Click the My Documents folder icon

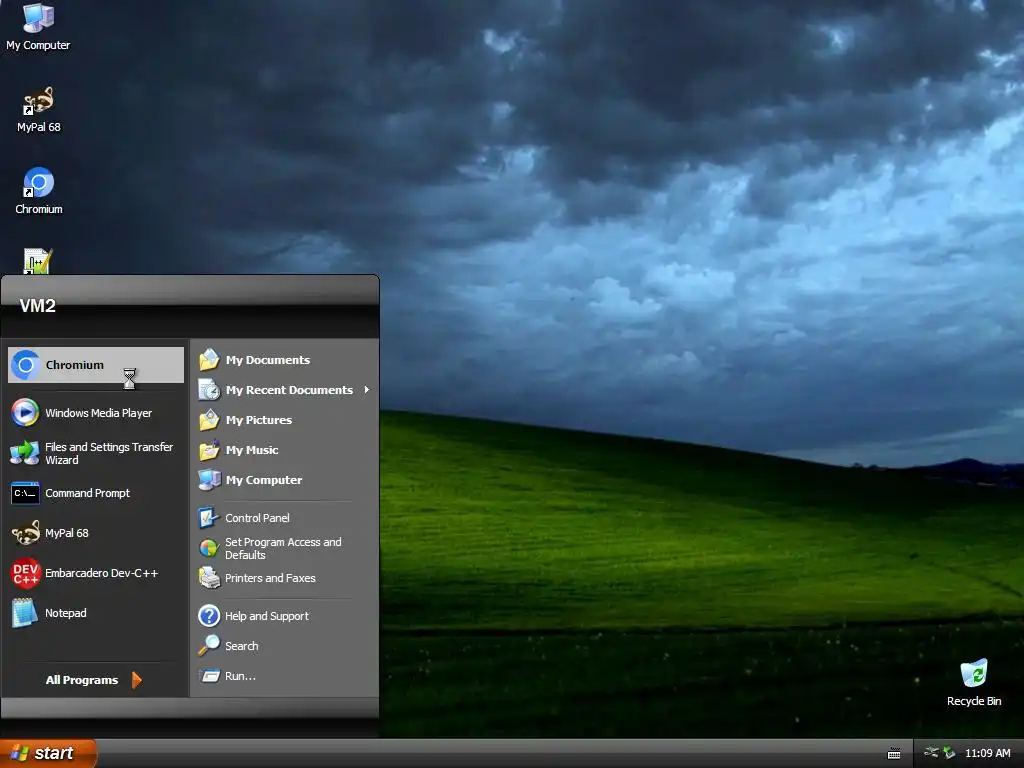coord(209,360)
